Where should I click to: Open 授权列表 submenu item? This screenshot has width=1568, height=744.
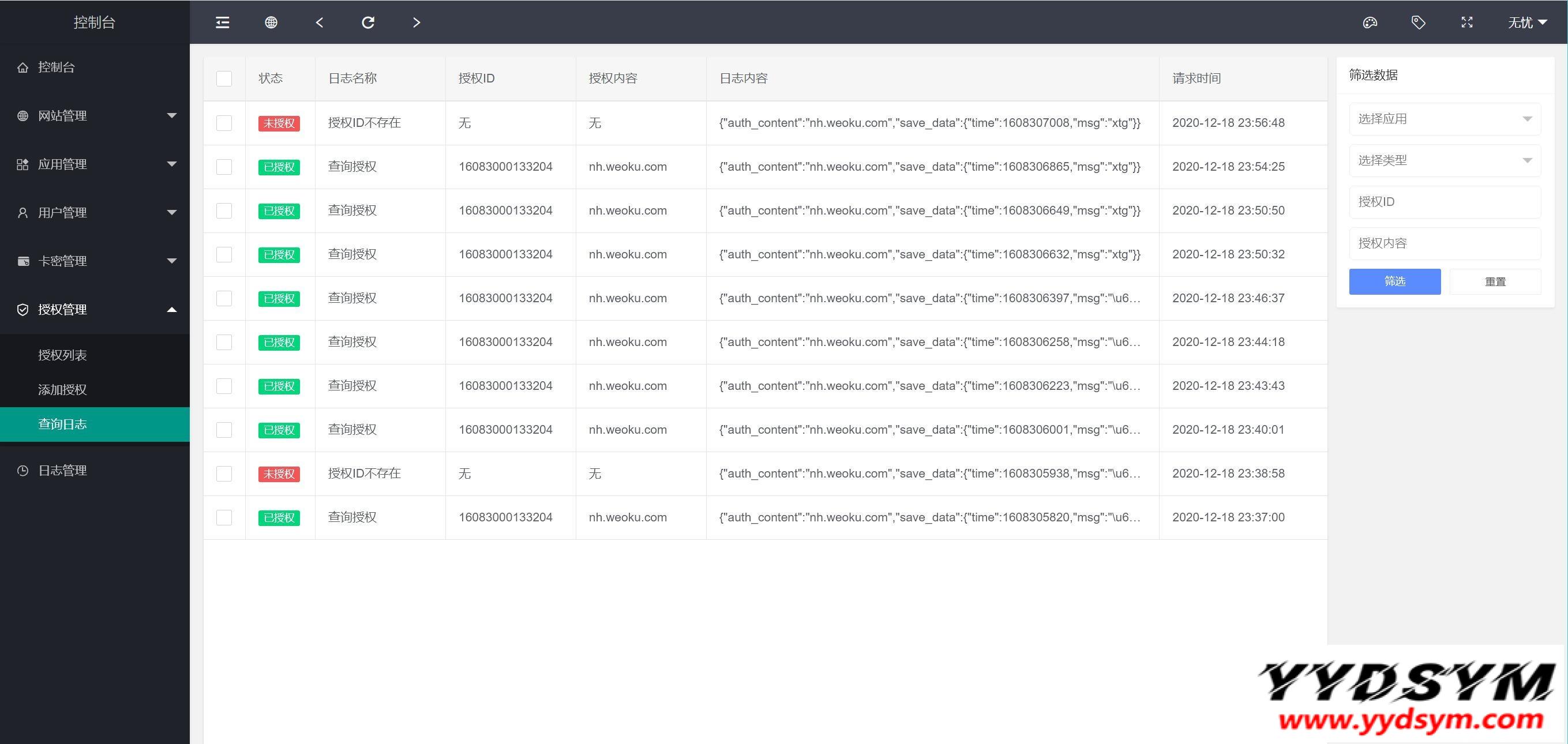[x=63, y=355]
